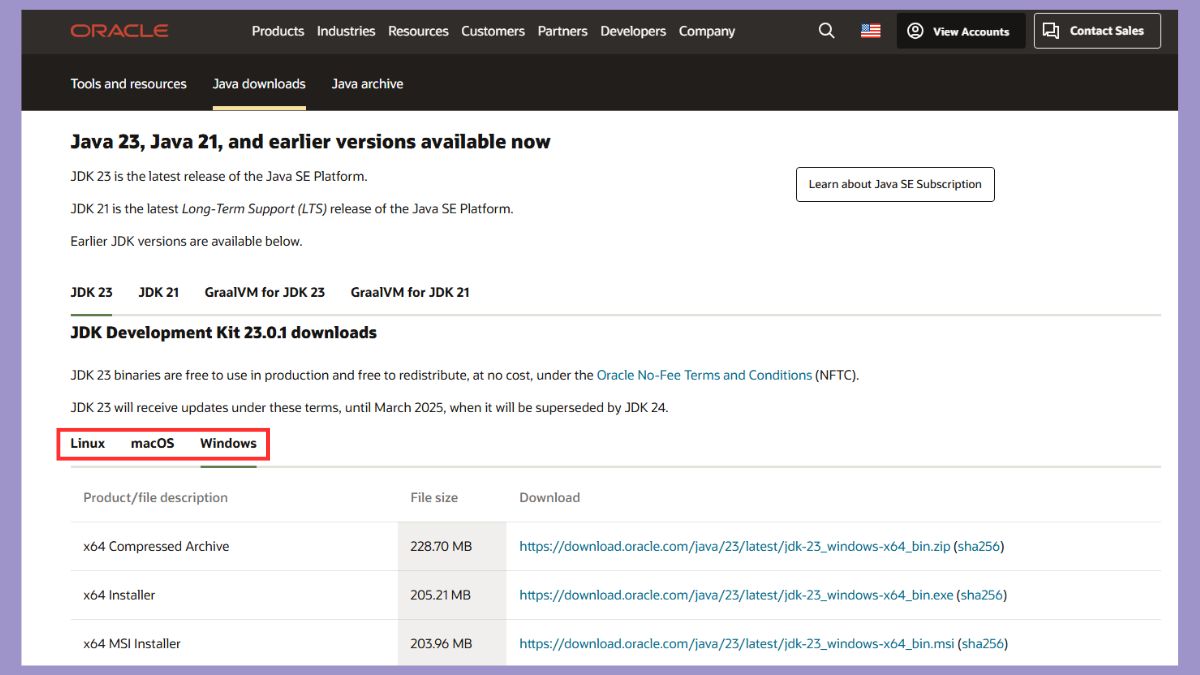Click the File size column header

434,497
